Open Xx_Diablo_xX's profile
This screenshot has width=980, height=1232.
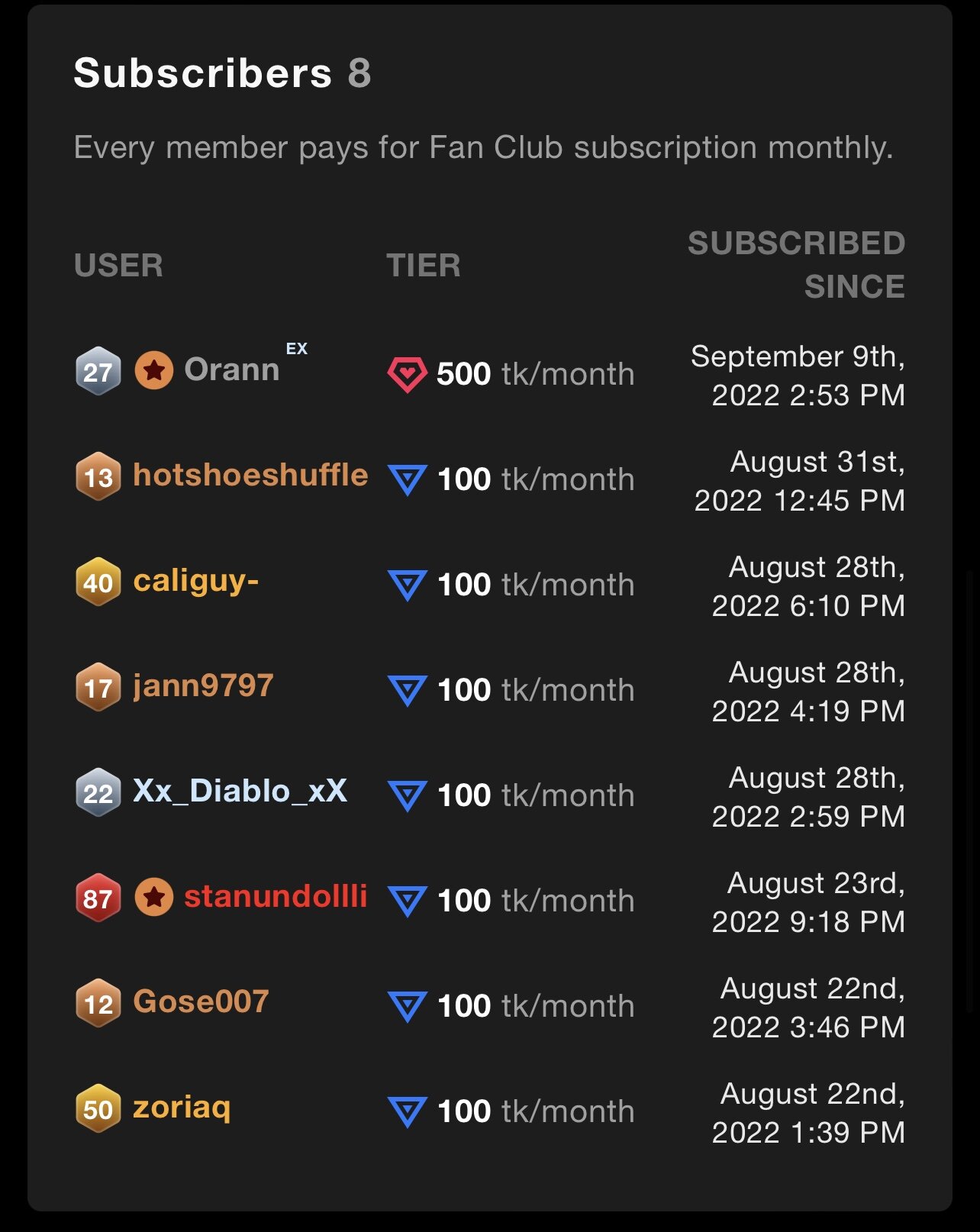click(x=240, y=792)
